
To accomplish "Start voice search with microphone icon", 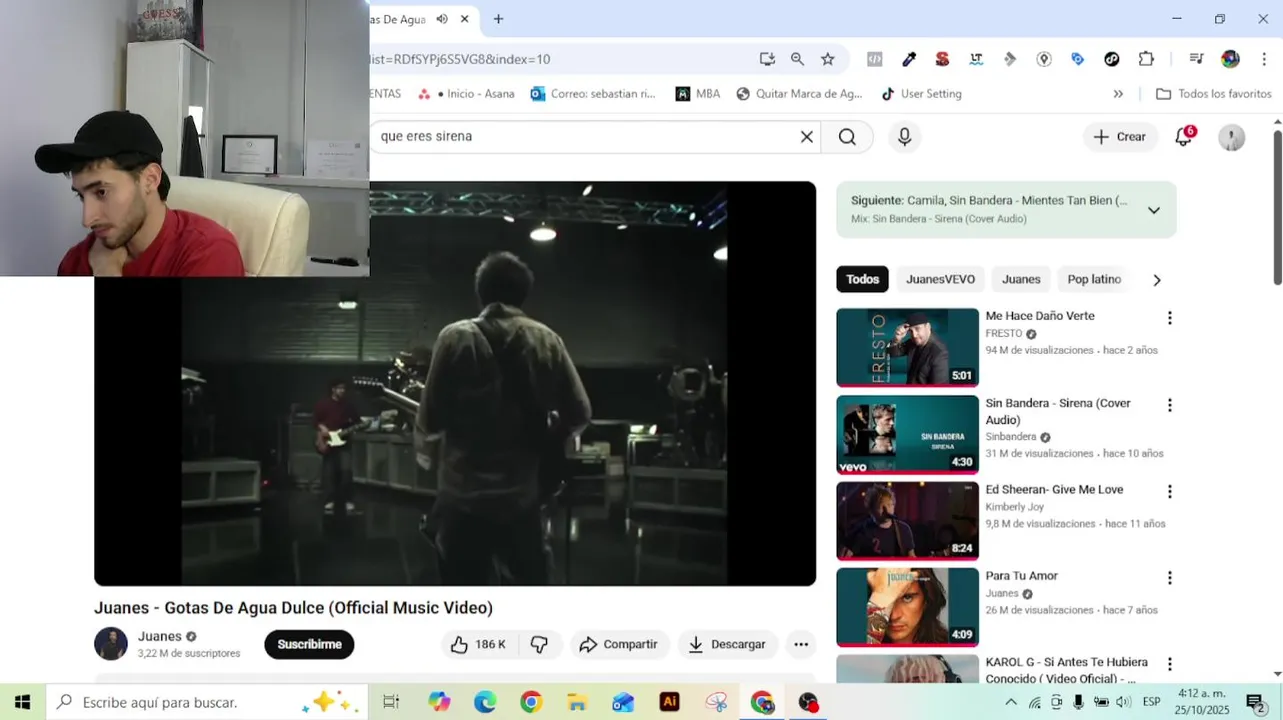I will [x=904, y=137].
